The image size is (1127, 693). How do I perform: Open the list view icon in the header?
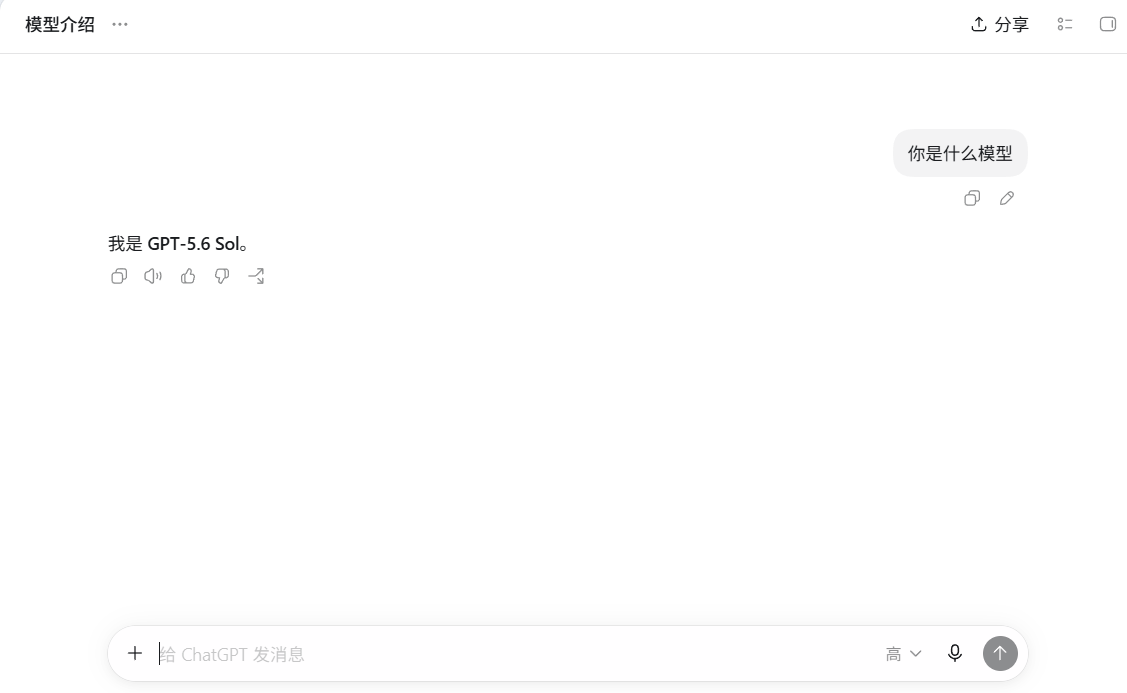point(1065,24)
